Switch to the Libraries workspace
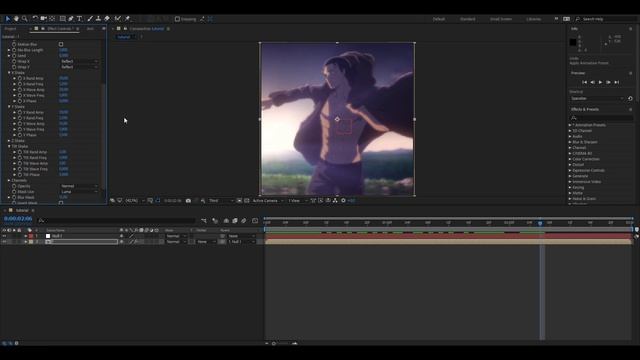This screenshot has height=360, width=640. [x=533, y=19]
